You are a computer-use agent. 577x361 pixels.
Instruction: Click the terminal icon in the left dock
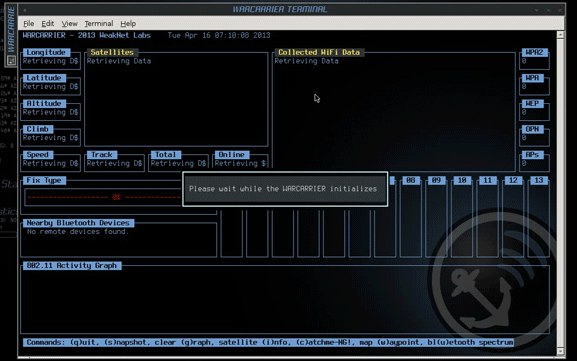[x=11, y=60]
